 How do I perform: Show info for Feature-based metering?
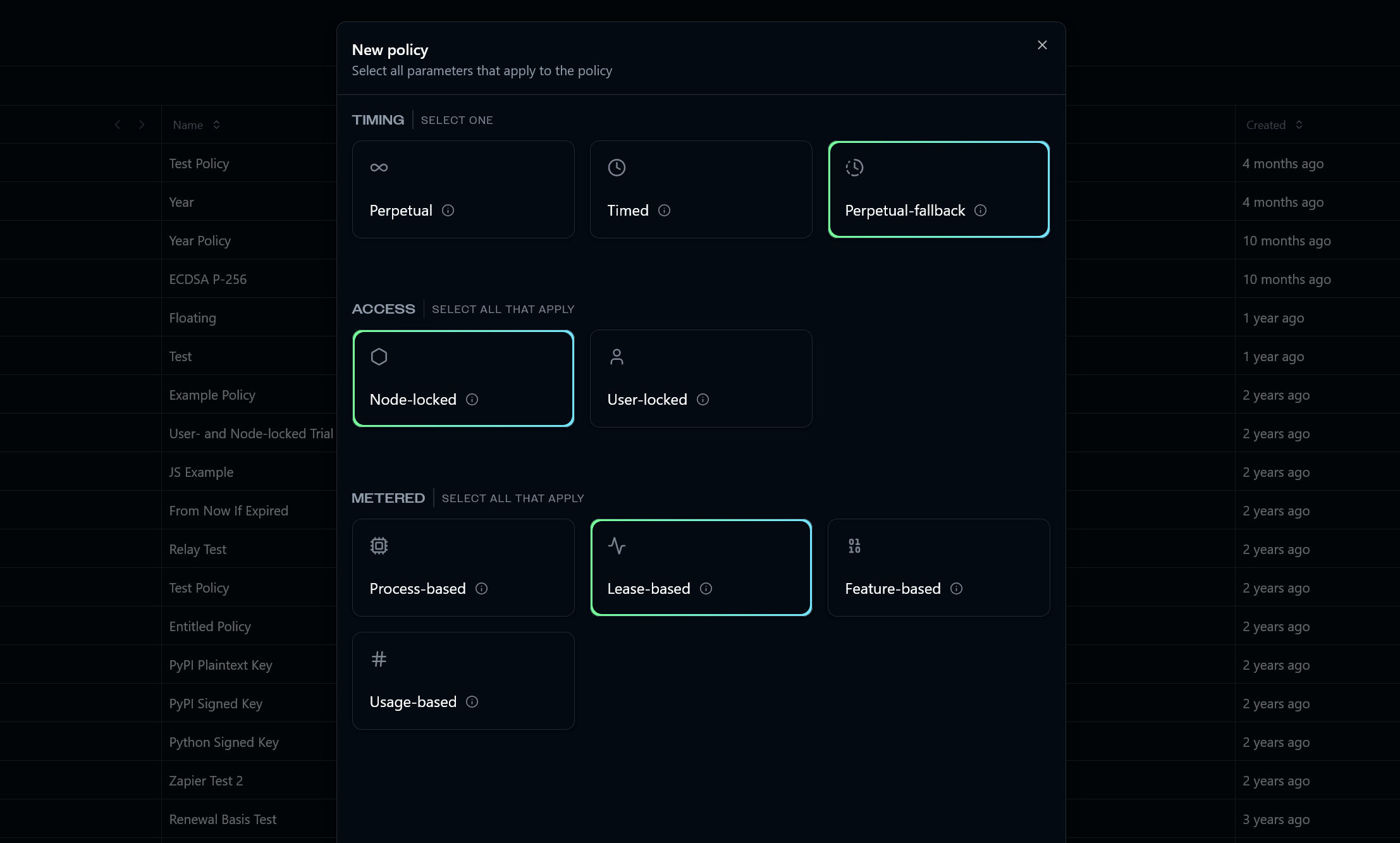956,589
